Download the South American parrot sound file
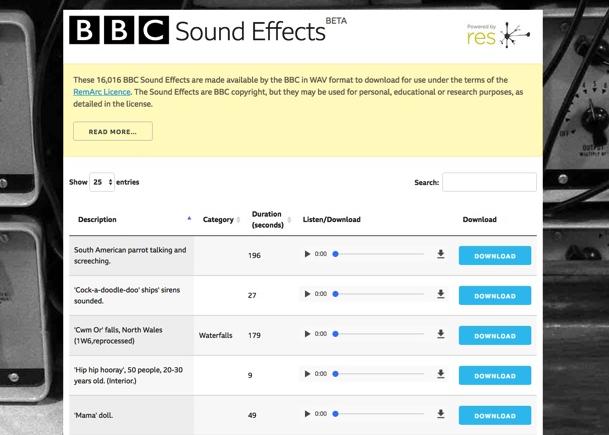 [495, 256]
